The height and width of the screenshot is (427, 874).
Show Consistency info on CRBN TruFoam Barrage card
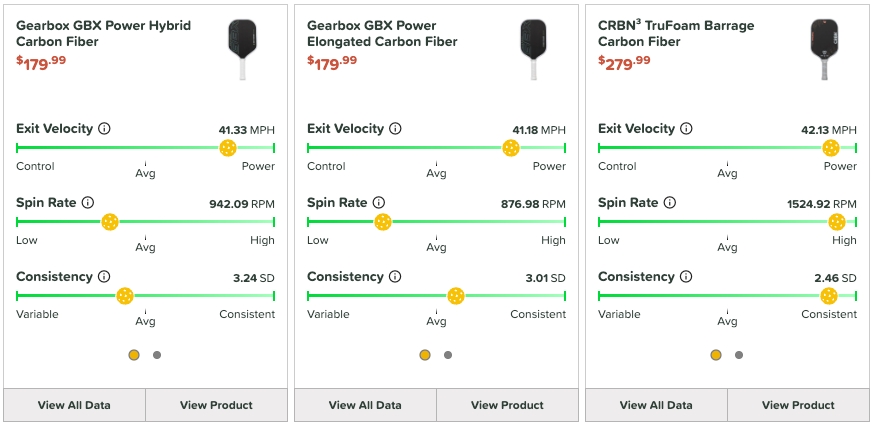(x=686, y=277)
